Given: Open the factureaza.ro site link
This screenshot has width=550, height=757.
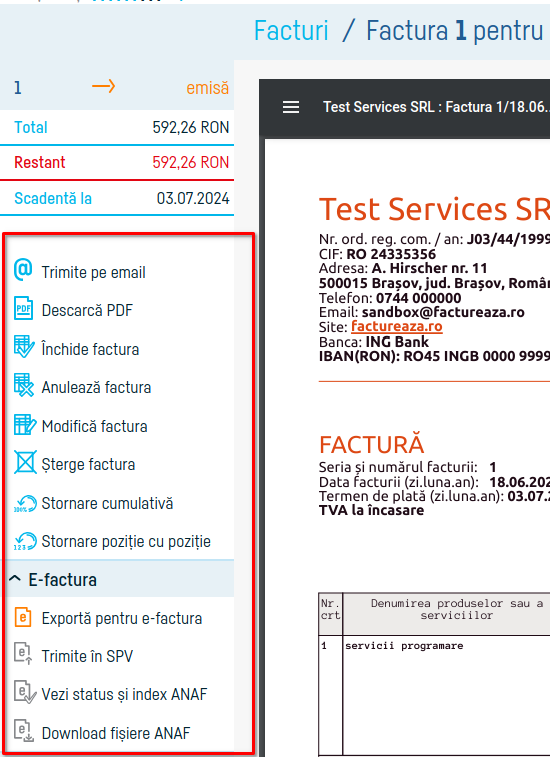Looking at the screenshot, I should (396, 326).
